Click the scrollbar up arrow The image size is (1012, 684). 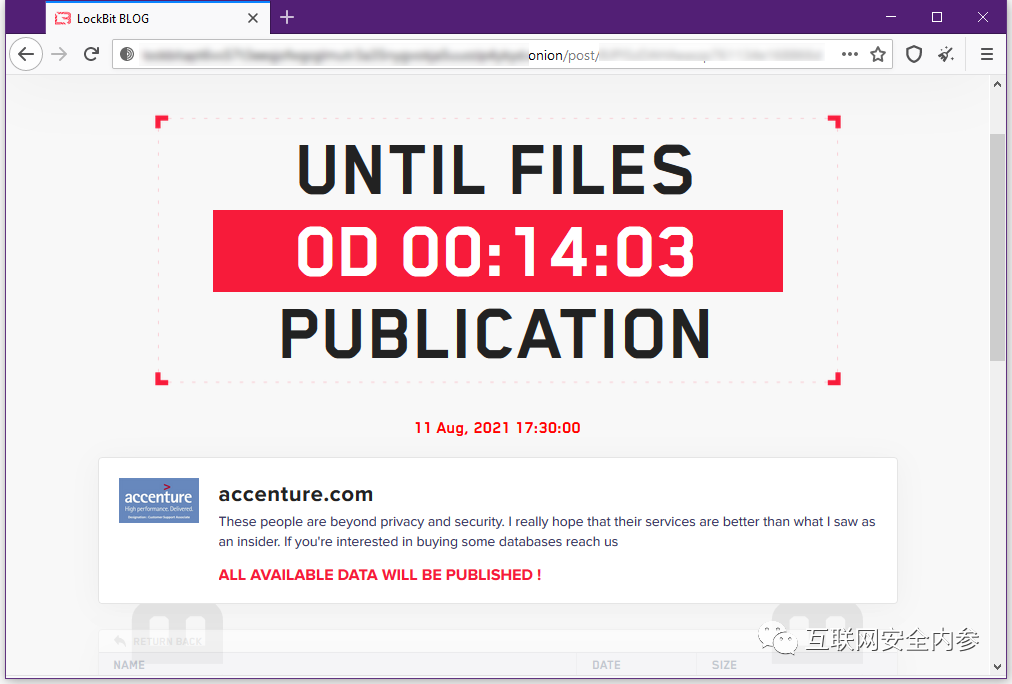pyautogui.click(x=998, y=85)
